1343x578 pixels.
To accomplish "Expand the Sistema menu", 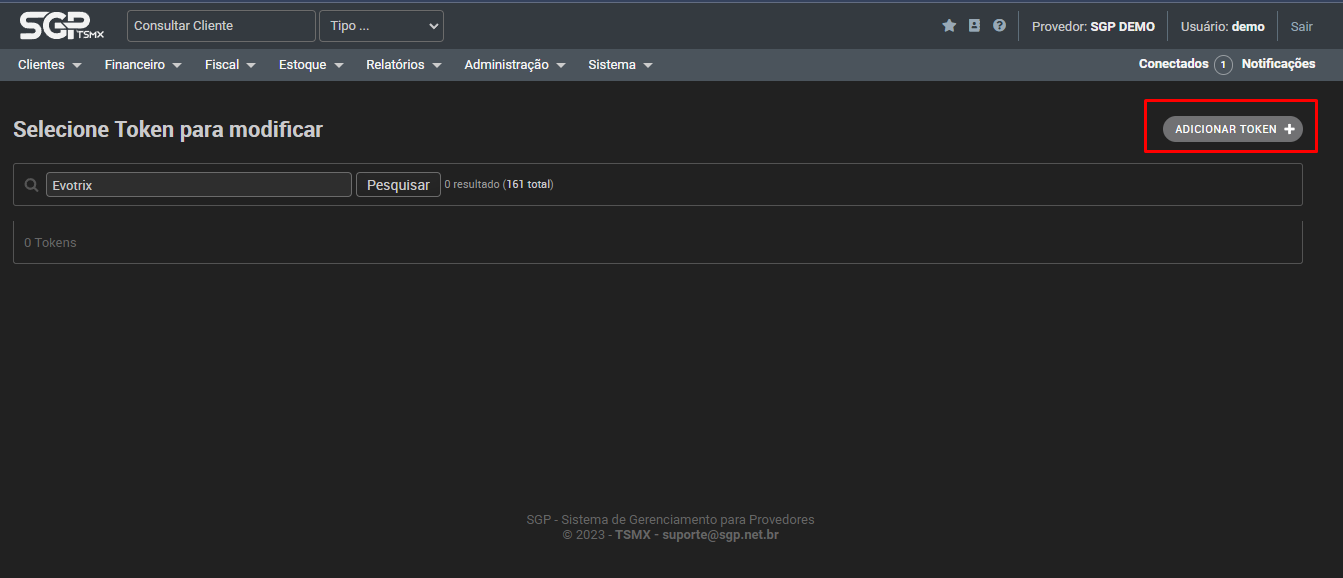I will (620, 65).
